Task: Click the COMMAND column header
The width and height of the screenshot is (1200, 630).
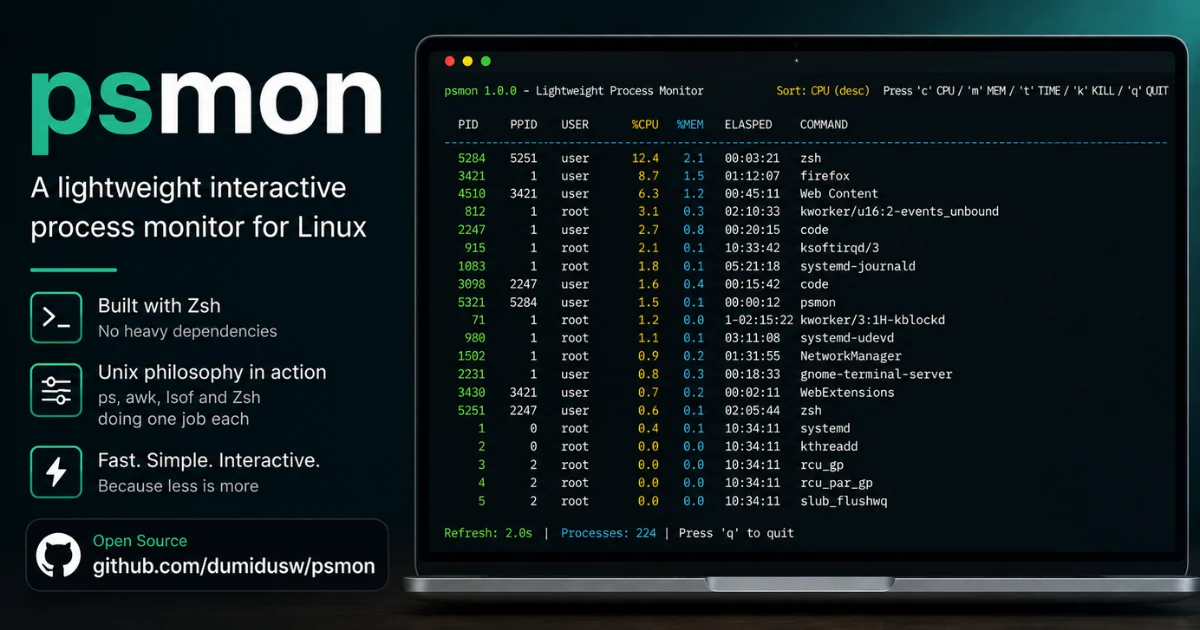Action: pyautogui.click(x=824, y=125)
